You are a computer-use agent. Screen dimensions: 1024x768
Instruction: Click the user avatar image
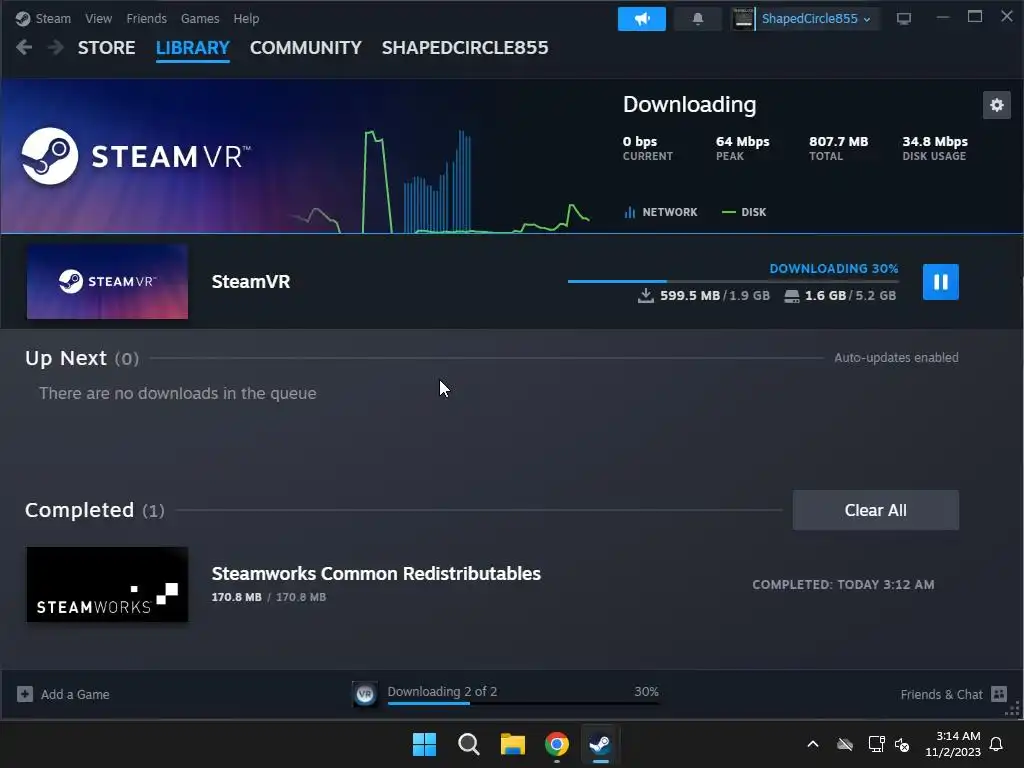[743, 19]
